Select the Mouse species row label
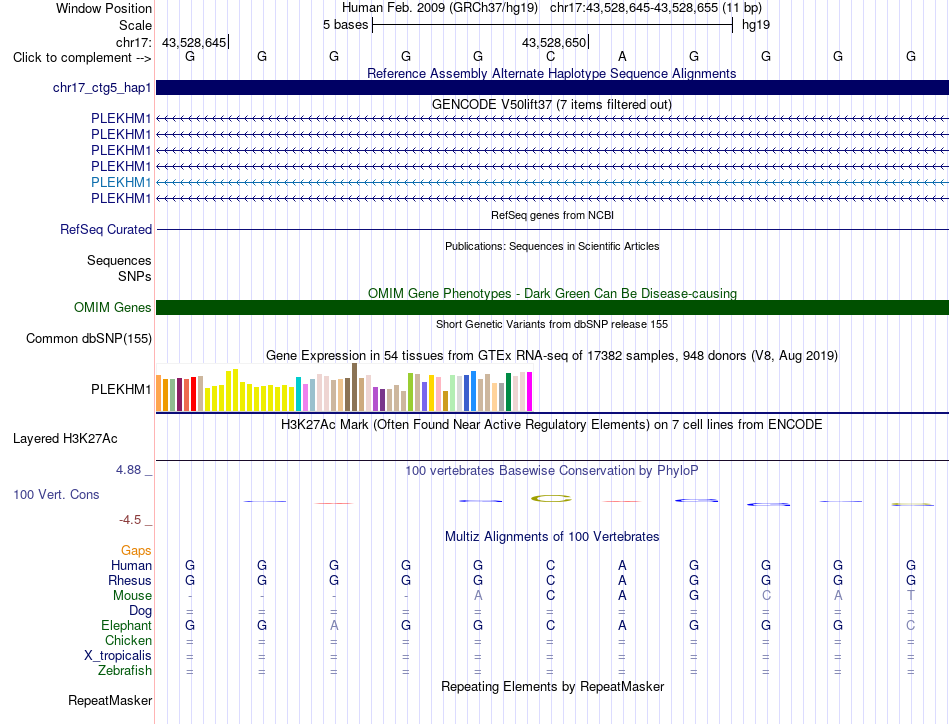Viewport: 950px width, 724px height. [132, 596]
